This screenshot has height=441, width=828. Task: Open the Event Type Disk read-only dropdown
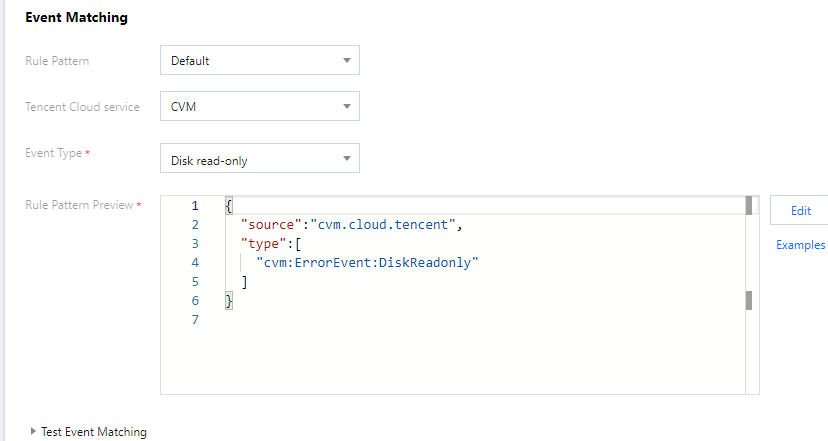(259, 158)
